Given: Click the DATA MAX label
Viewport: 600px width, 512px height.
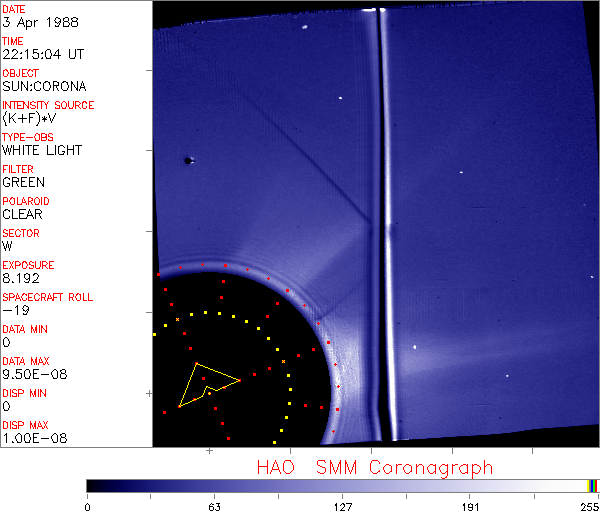Looking at the screenshot, I should point(26,361).
